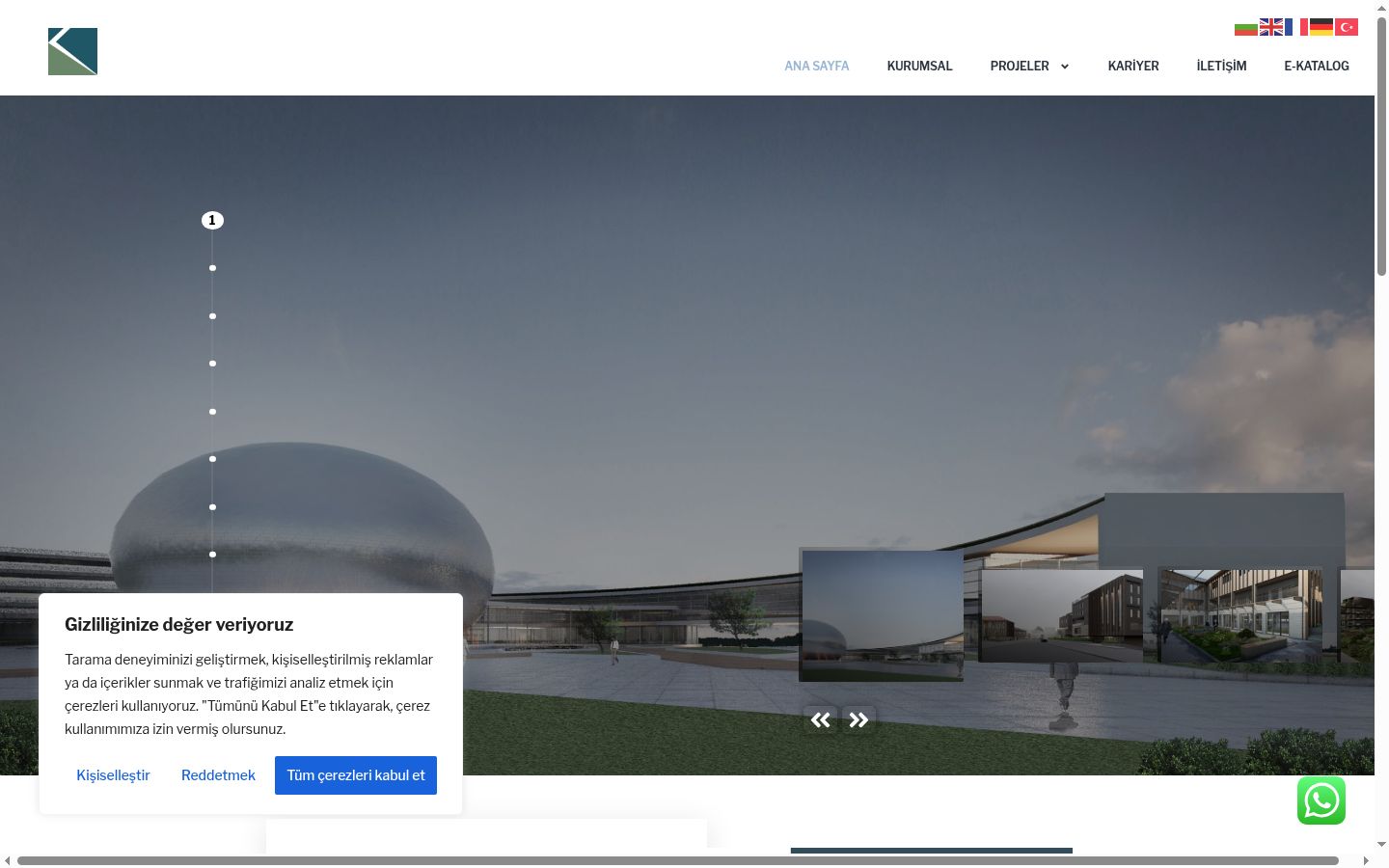Screen dimensions: 1389x868
Task: Navigate to KURUMSAL page
Action: (x=919, y=66)
